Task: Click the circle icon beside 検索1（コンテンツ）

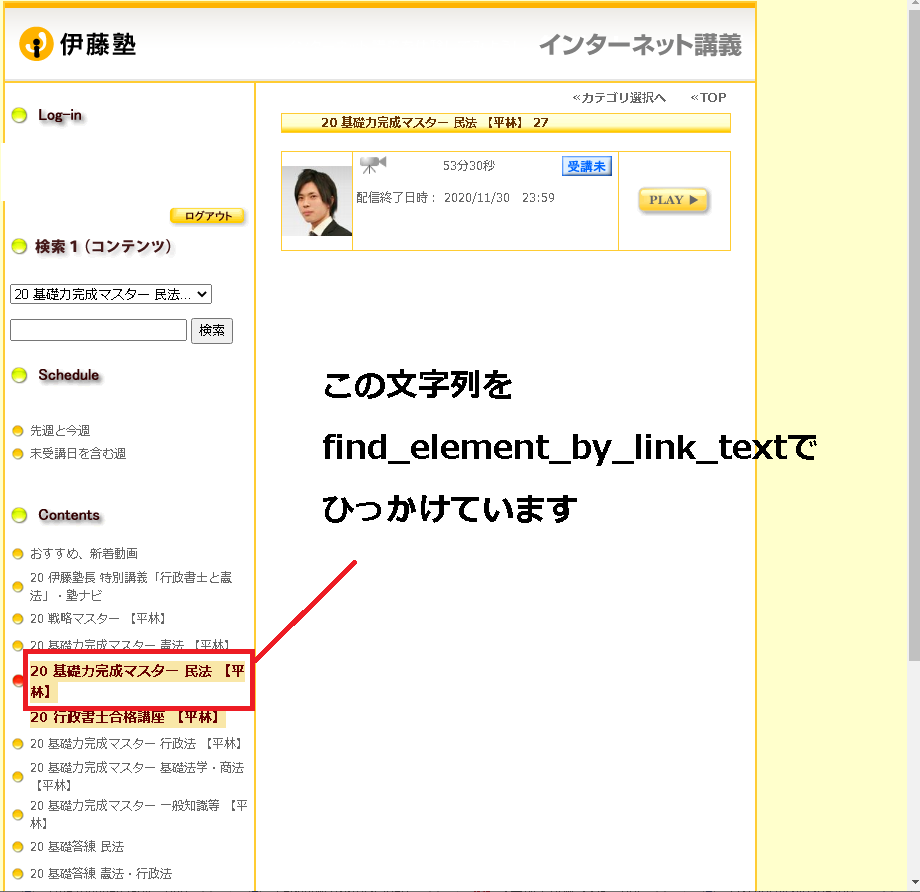Action: pos(20,246)
